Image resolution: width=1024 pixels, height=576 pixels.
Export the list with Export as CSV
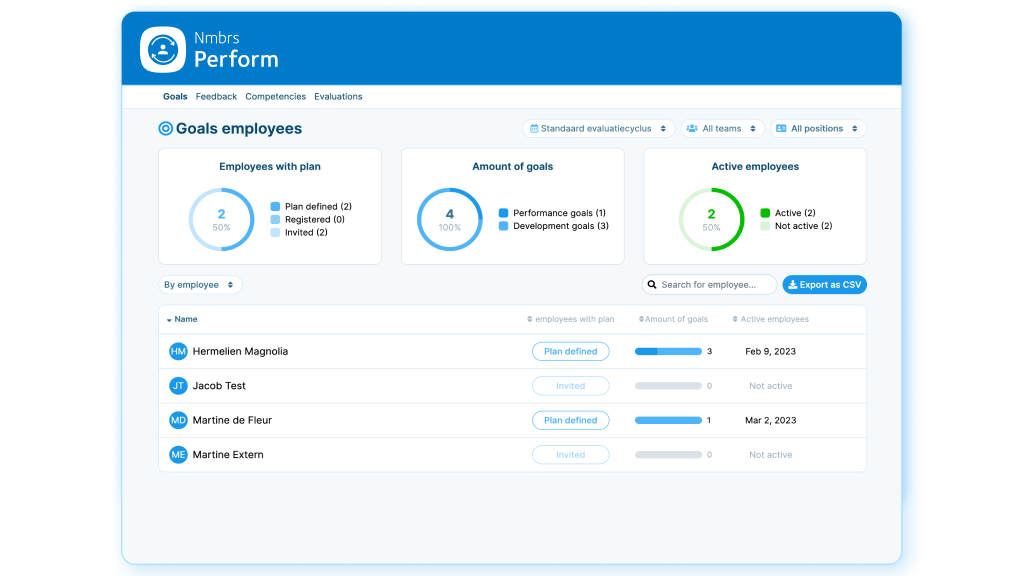tap(825, 285)
